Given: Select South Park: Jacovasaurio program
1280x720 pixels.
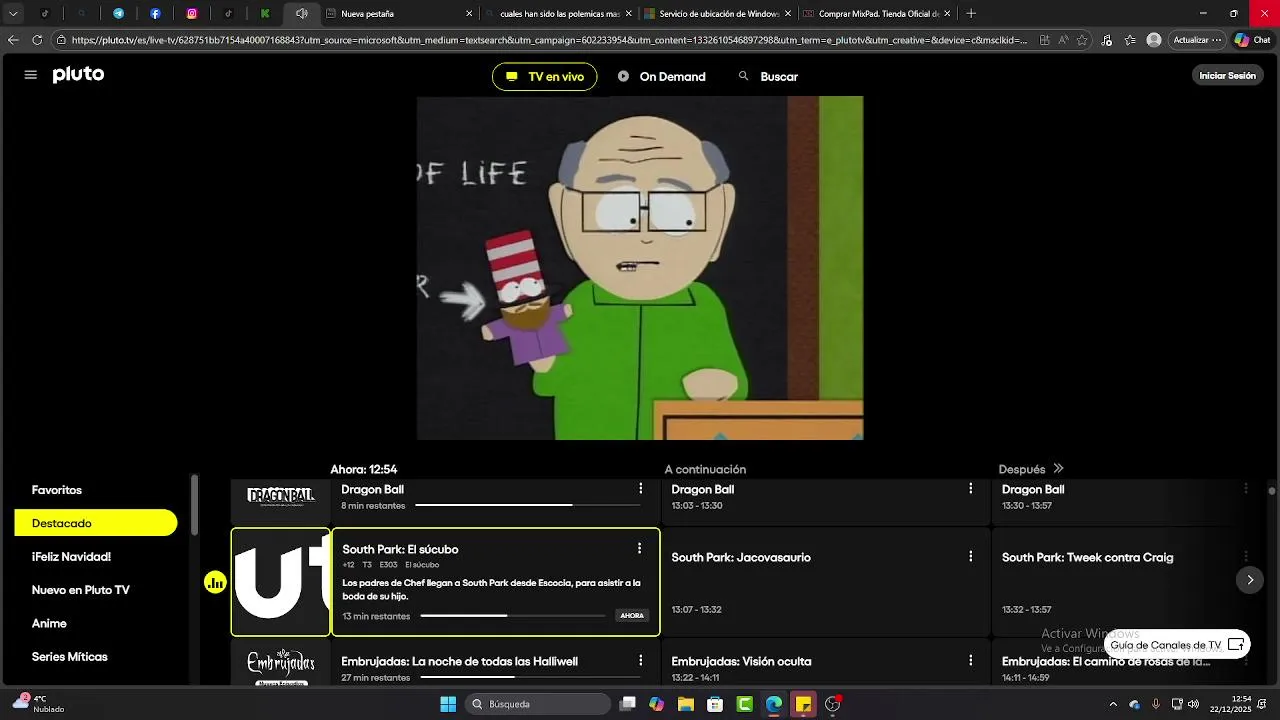Looking at the screenshot, I should tap(825, 582).
